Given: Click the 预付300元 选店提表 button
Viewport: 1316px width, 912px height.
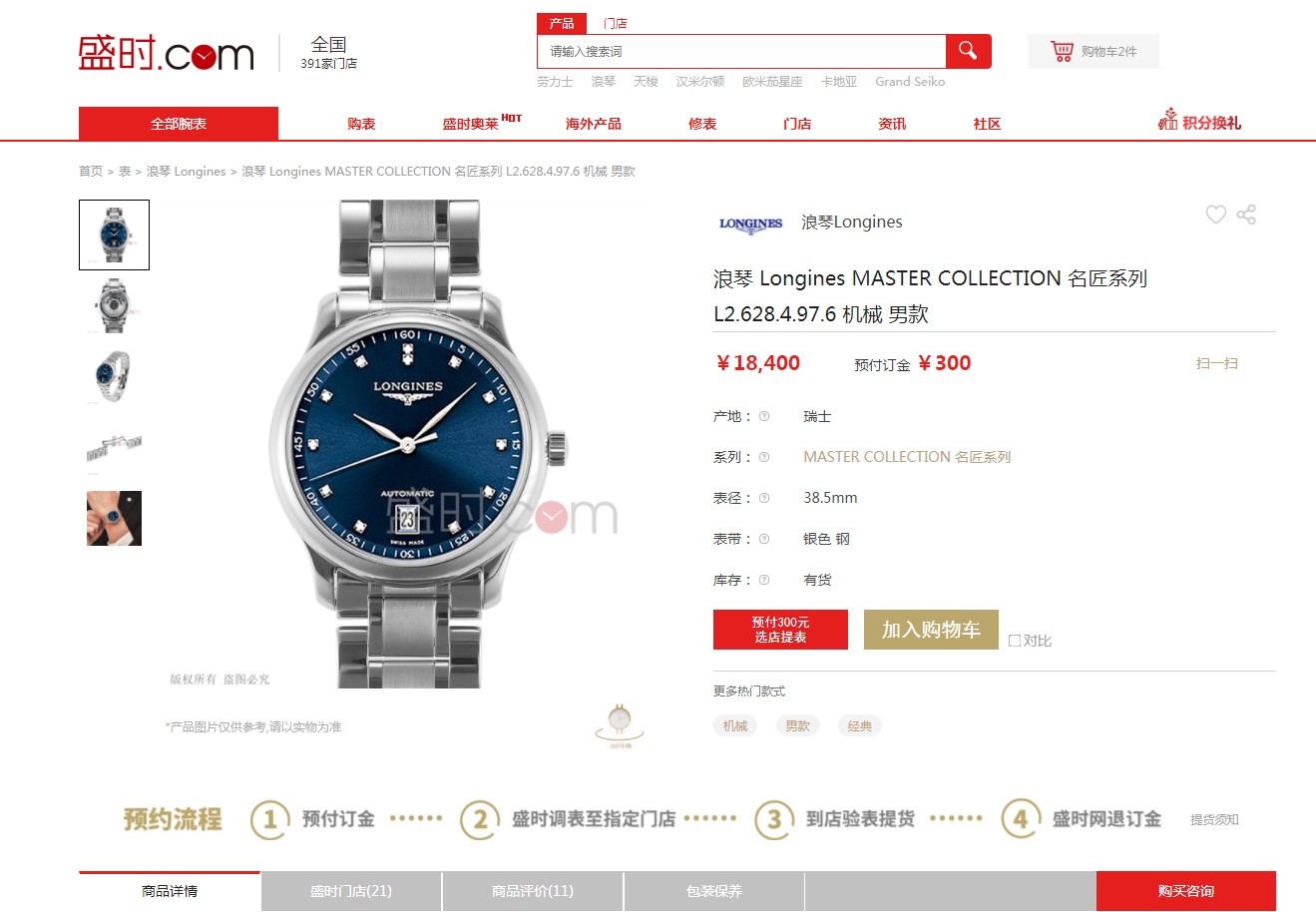Looking at the screenshot, I should (780, 630).
